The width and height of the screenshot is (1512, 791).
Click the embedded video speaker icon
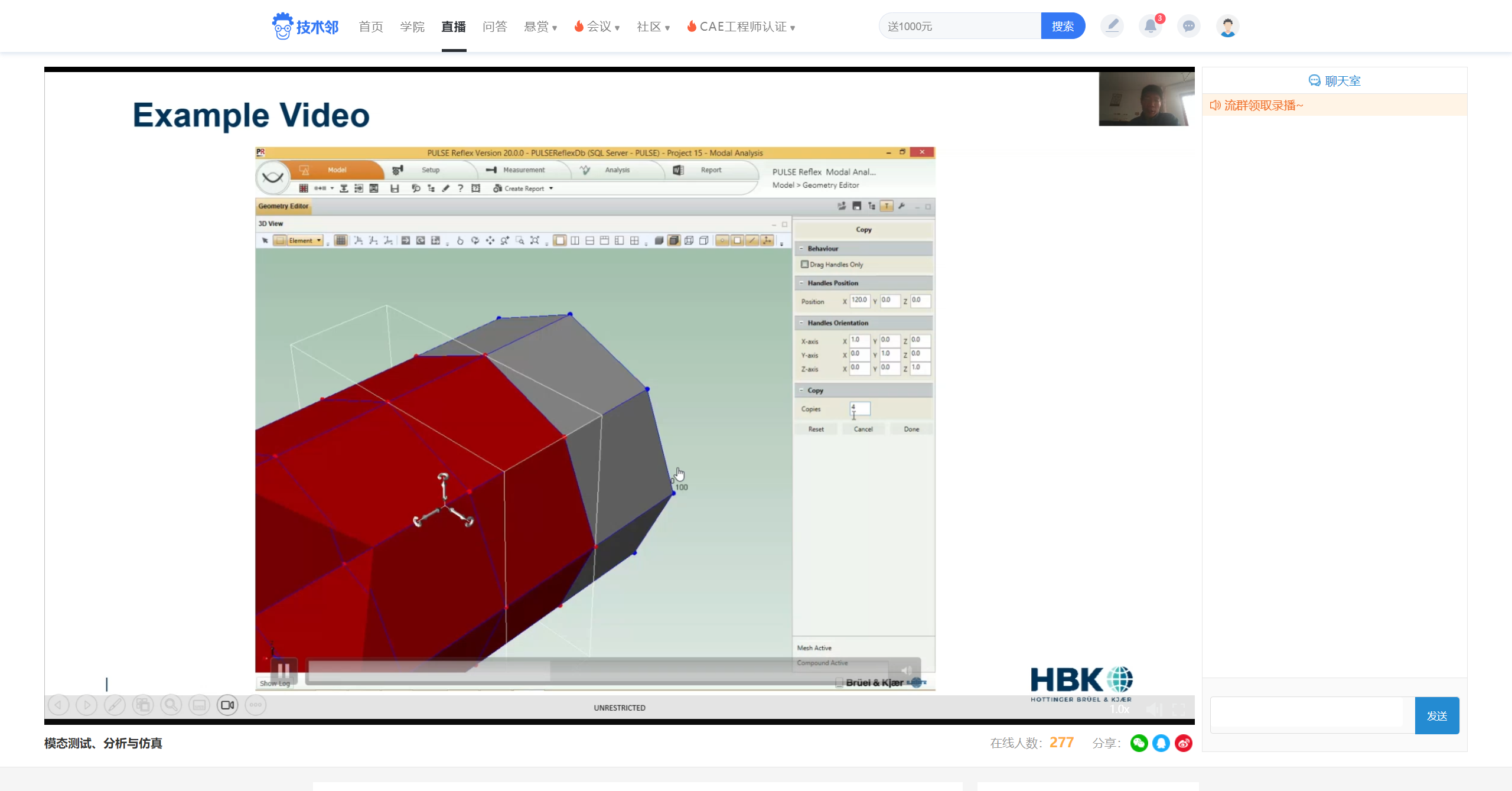click(x=907, y=670)
